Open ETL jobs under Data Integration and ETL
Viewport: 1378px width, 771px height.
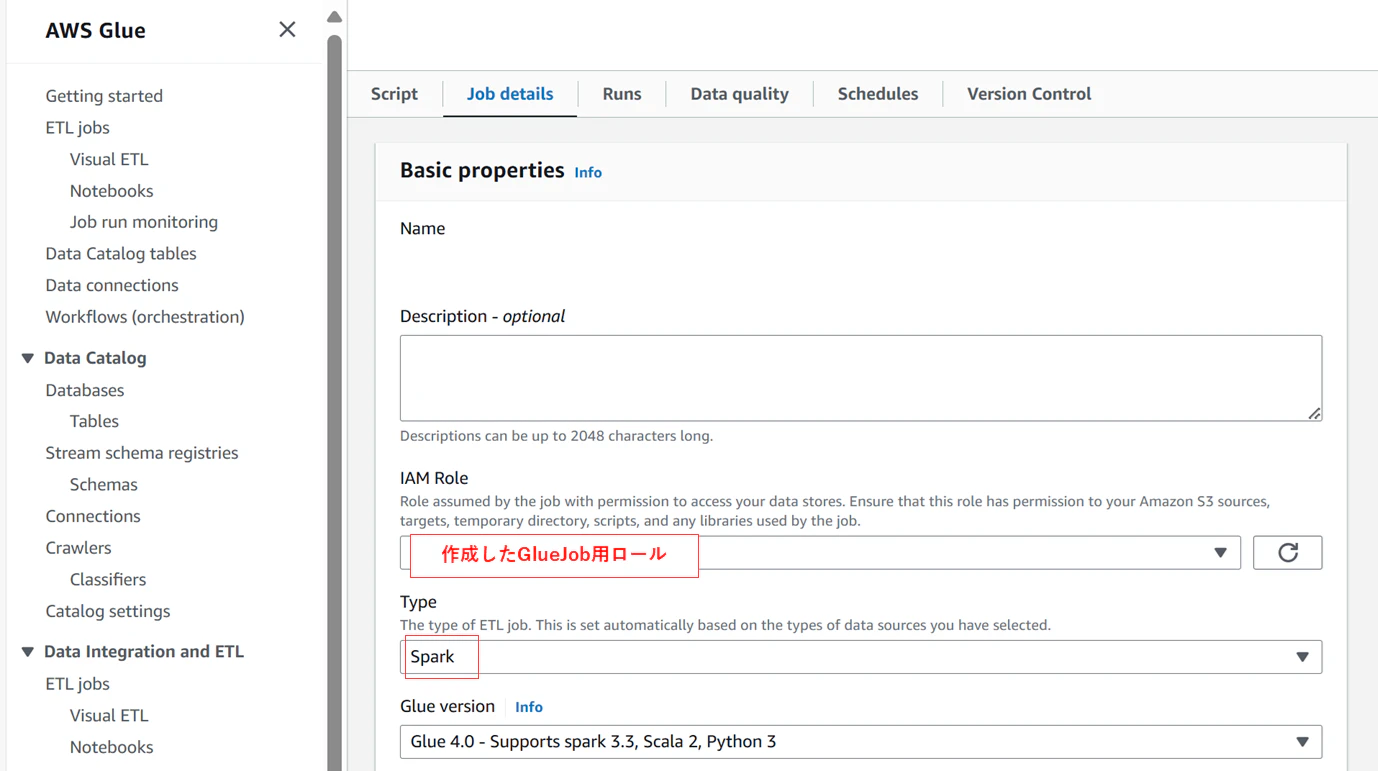pyautogui.click(x=77, y=684)
